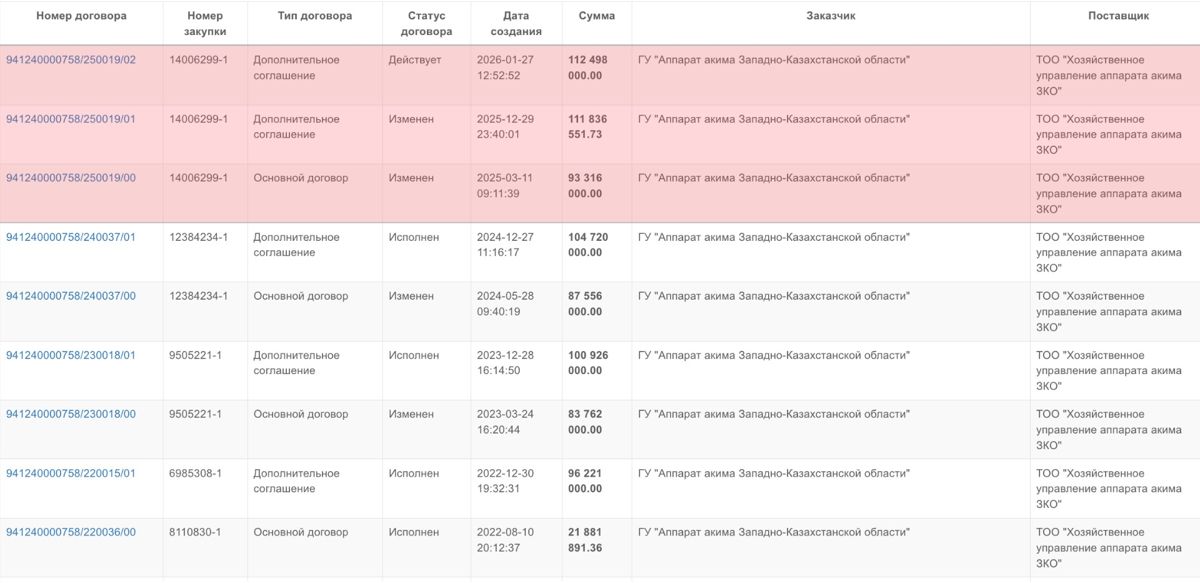Follow the 941240000758/240037/00 contract link

tap(71, 296)
